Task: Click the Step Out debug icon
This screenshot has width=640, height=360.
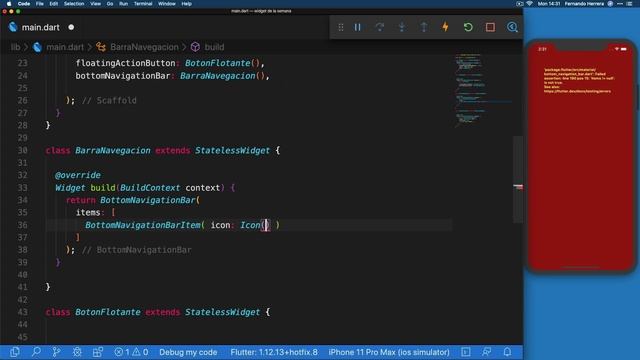Action: [424, 27]
